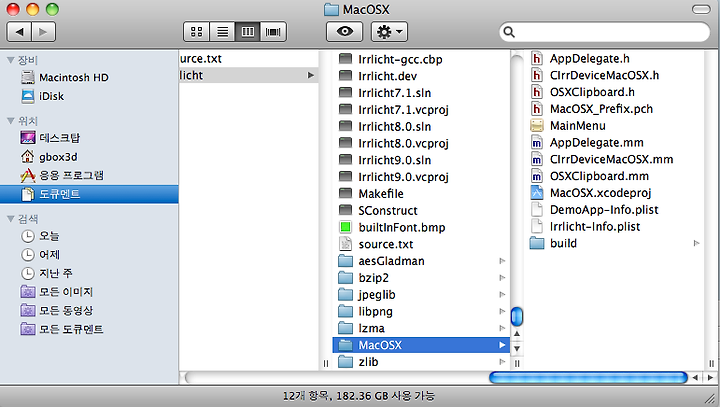
Task: Expand the lzma folder arrow
Action: coord(502,328)
